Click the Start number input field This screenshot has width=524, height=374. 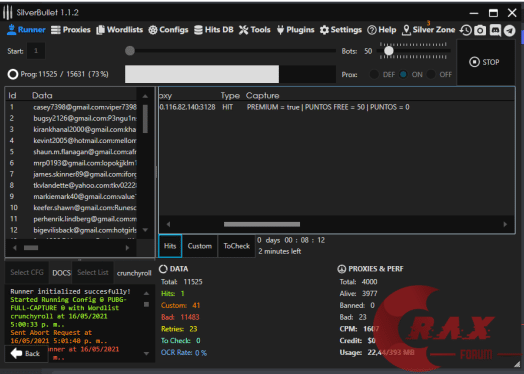point(36,51)
